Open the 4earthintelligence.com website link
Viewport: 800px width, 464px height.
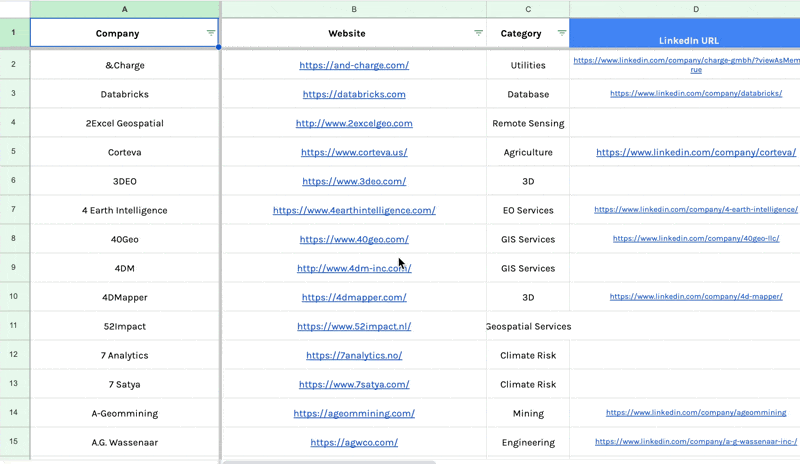pyautogui.click(x=354, y=210)
